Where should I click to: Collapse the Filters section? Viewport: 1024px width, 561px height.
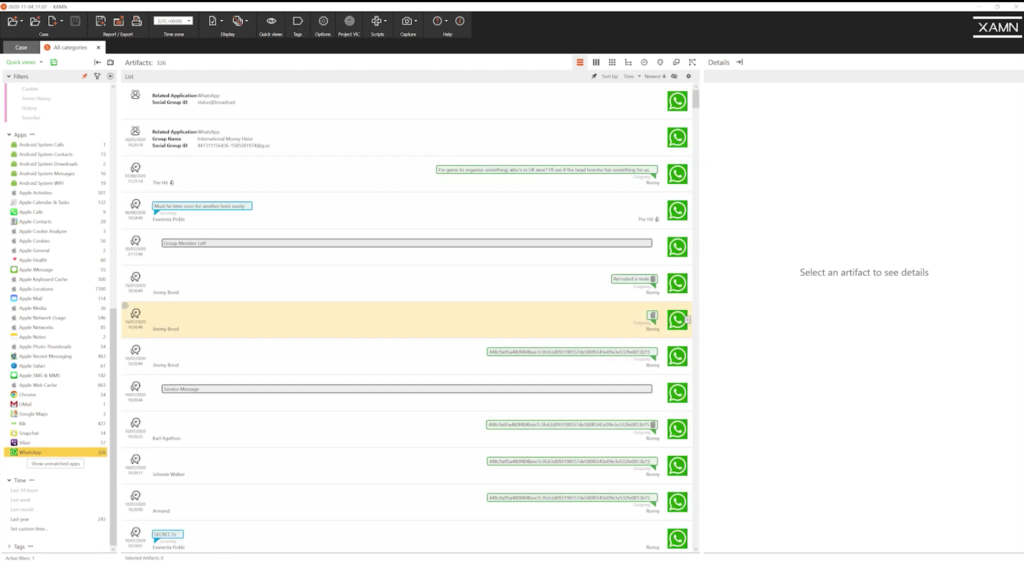pos(9,76)
